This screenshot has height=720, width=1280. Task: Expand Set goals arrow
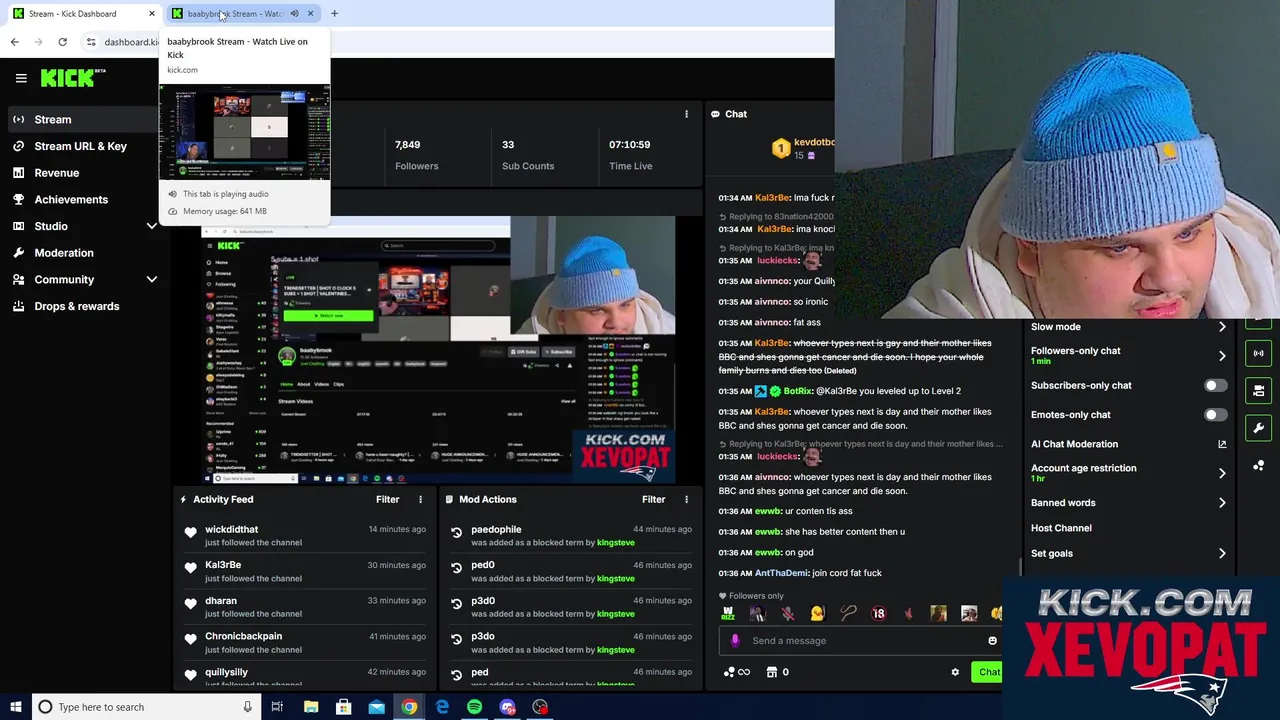coord(1222,553)
